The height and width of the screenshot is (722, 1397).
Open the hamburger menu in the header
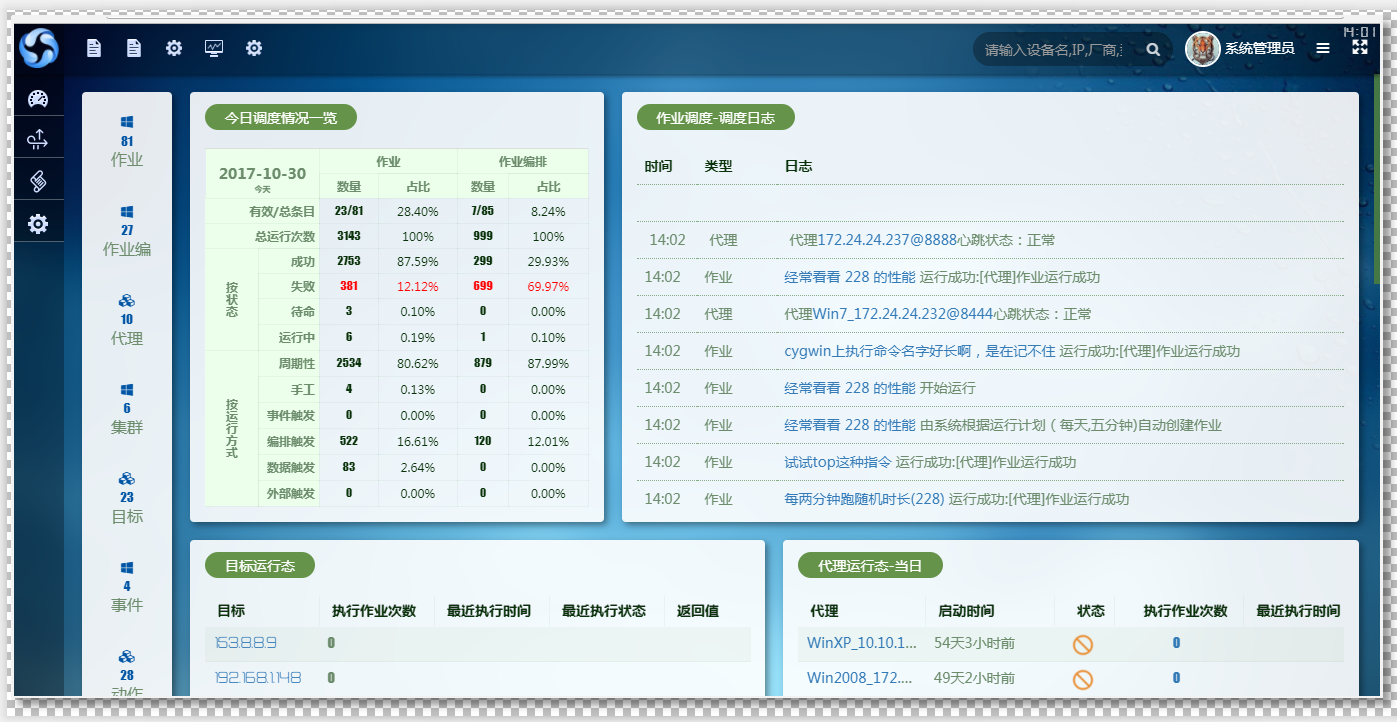[1323, 48]
